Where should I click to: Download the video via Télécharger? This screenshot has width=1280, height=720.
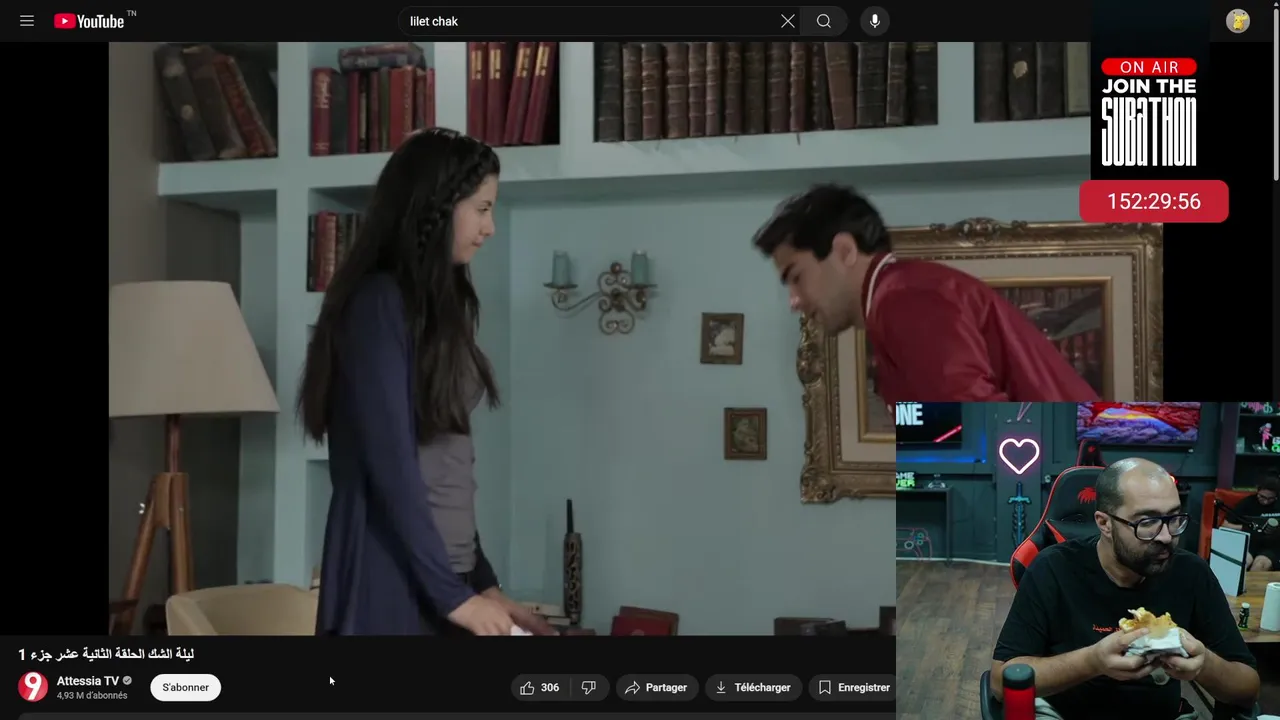[753, 687]
